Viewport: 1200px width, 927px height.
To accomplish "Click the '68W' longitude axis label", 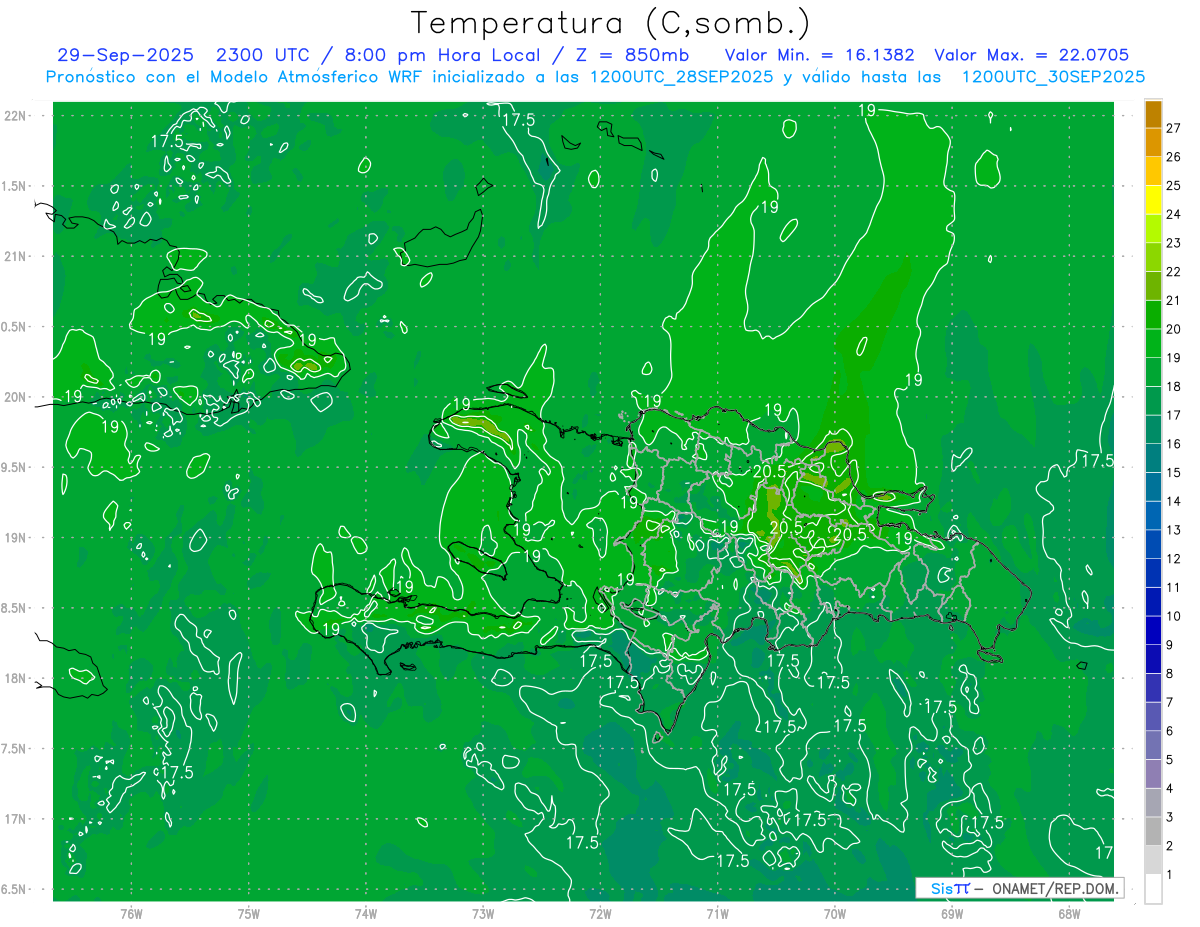I will pyautogui.click(x=1068, y=914).
